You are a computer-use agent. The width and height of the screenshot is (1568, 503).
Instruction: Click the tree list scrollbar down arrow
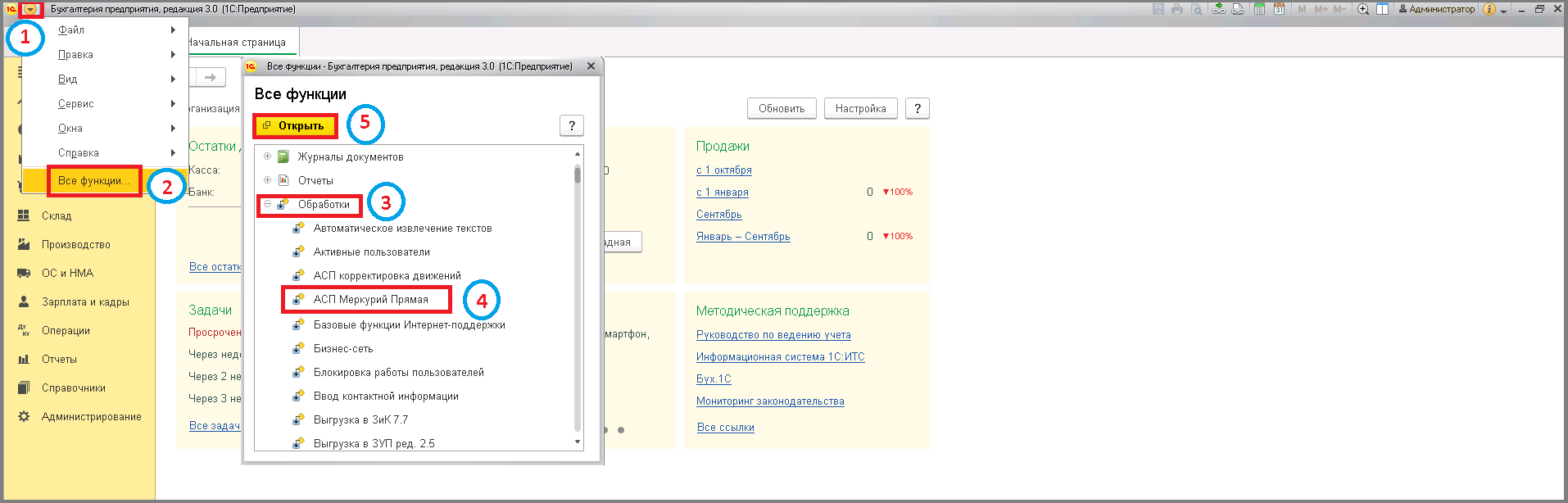tap(578, 442)
